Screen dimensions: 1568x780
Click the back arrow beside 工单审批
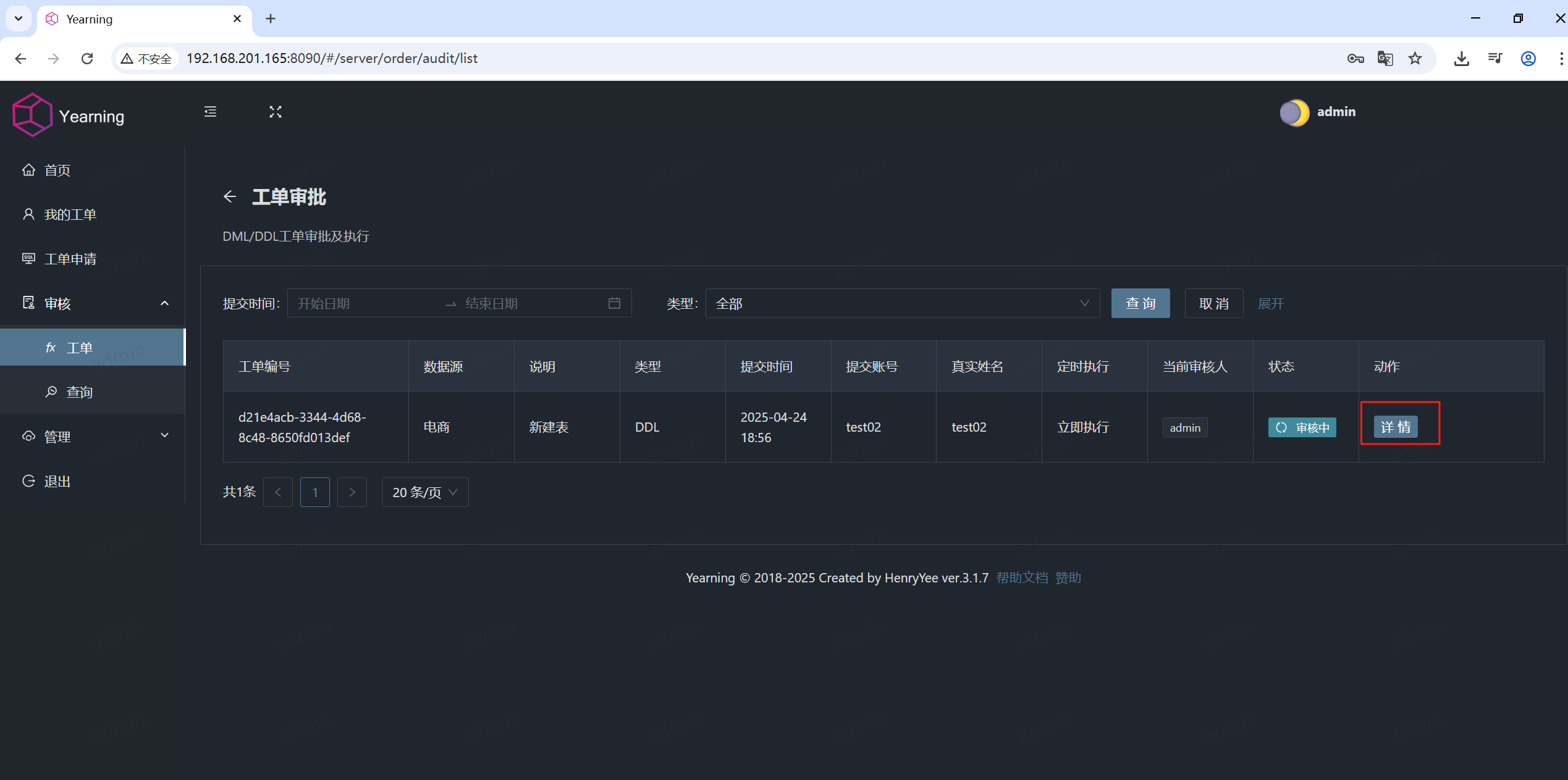tap(229, 196)
